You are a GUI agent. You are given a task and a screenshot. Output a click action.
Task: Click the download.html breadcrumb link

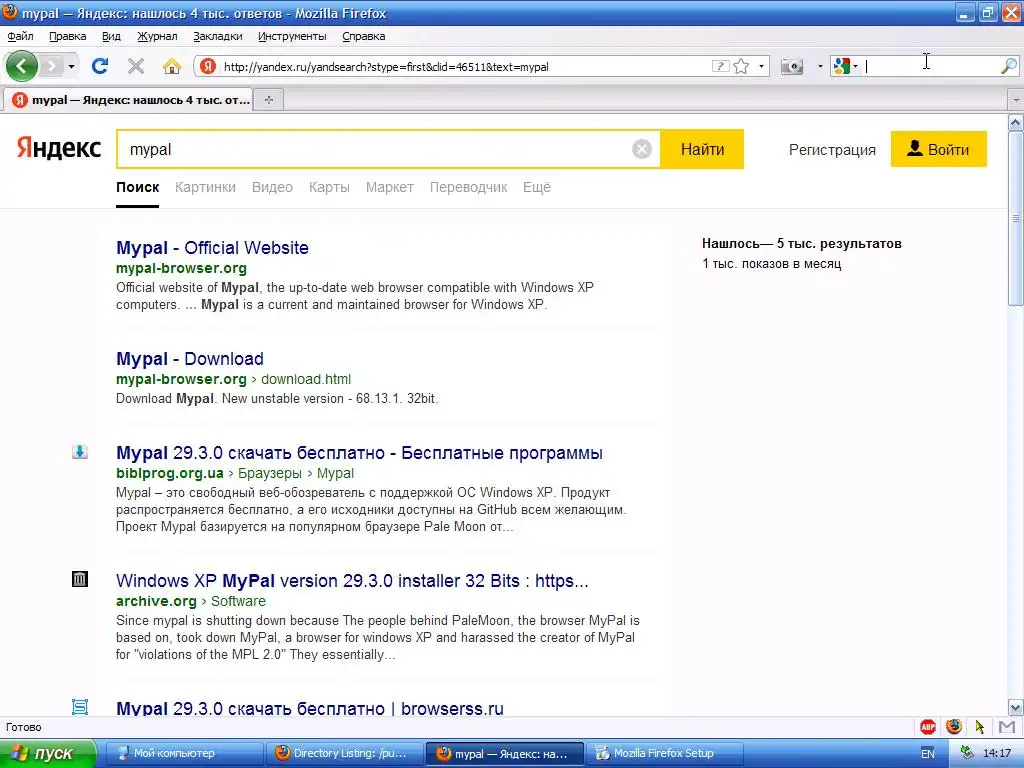point(306,379)
